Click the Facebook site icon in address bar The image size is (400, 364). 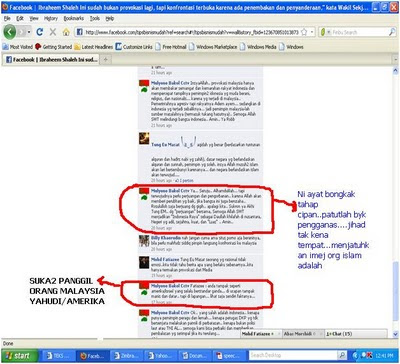(80, 32)
